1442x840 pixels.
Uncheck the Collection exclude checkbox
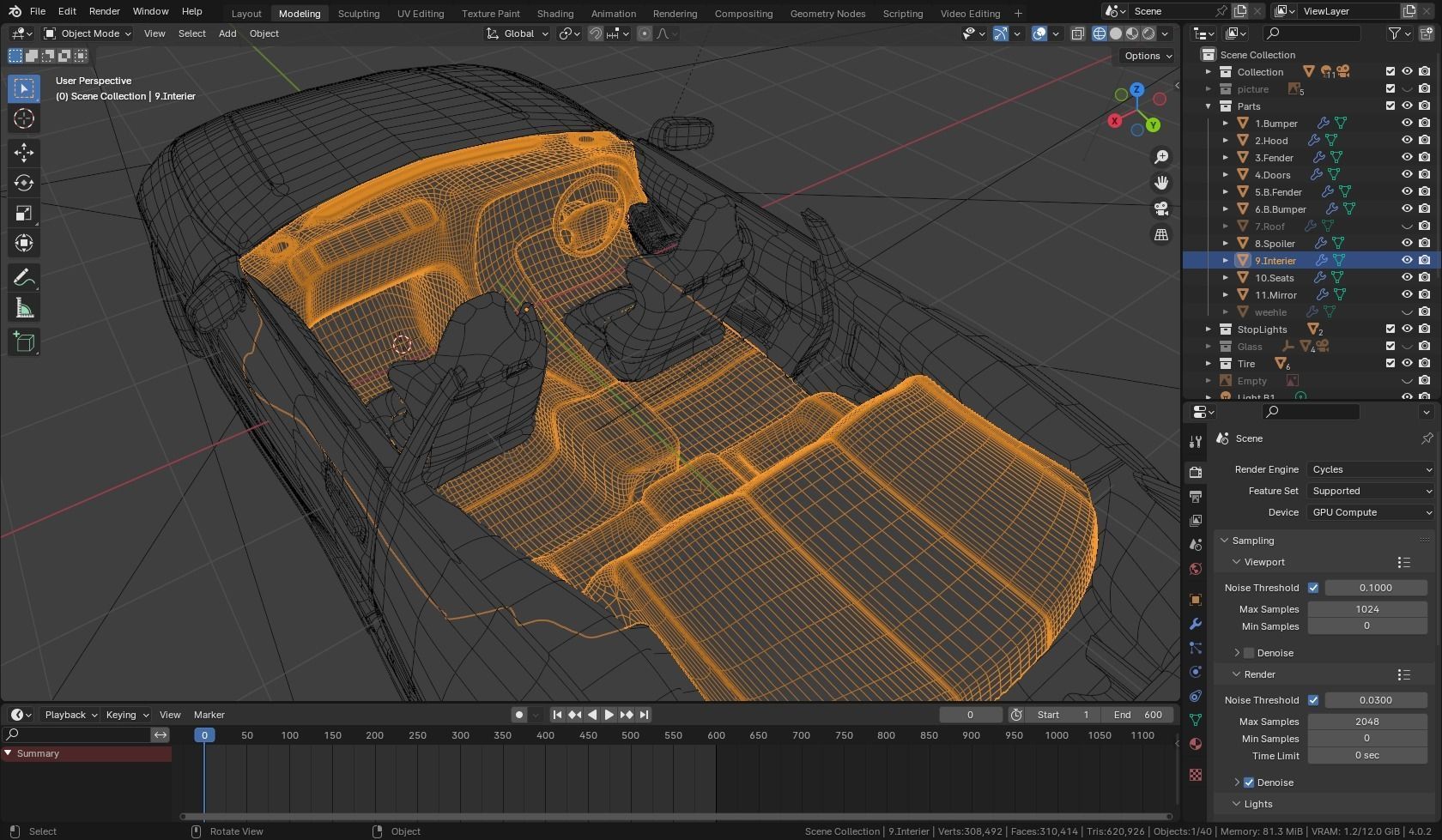click(1390, 71)
